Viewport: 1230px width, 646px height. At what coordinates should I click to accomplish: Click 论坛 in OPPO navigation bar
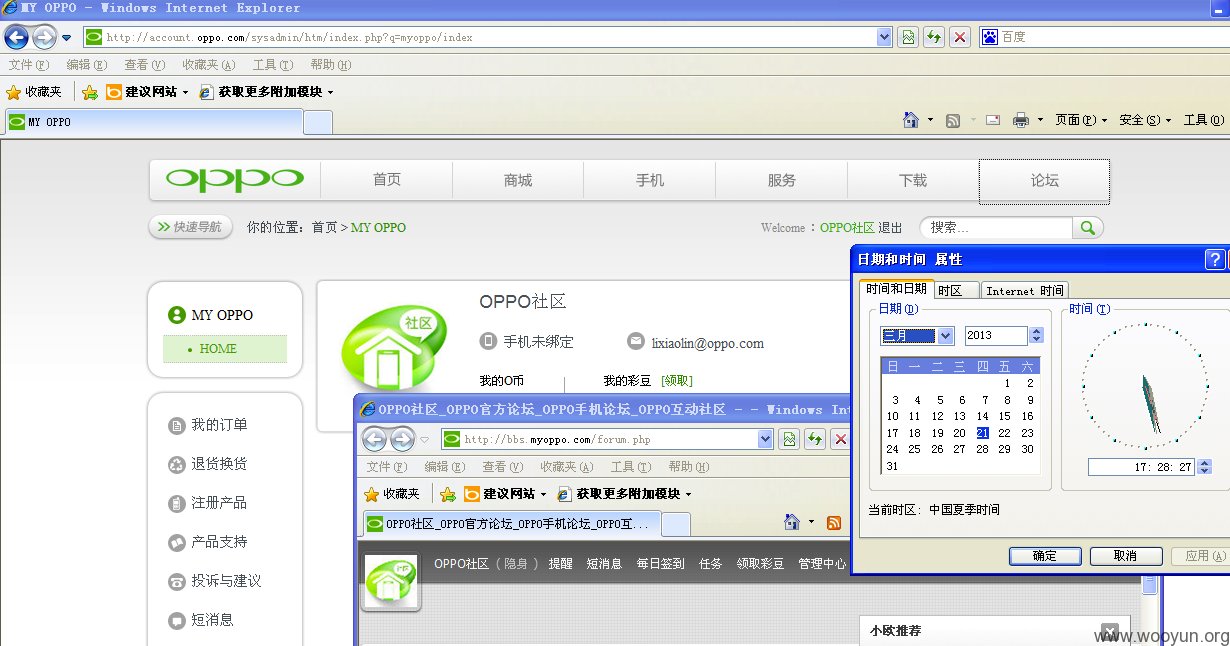pyautogui.click(x=1044, y=180)
